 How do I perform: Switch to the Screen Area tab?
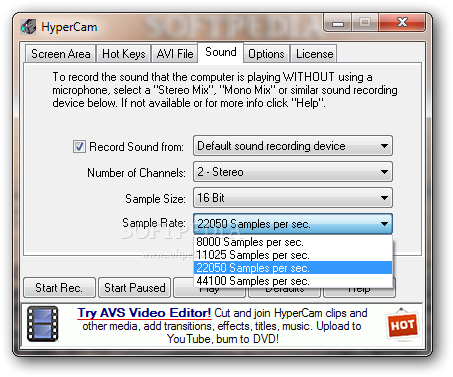pyautogui.click(x=61, y=54)
